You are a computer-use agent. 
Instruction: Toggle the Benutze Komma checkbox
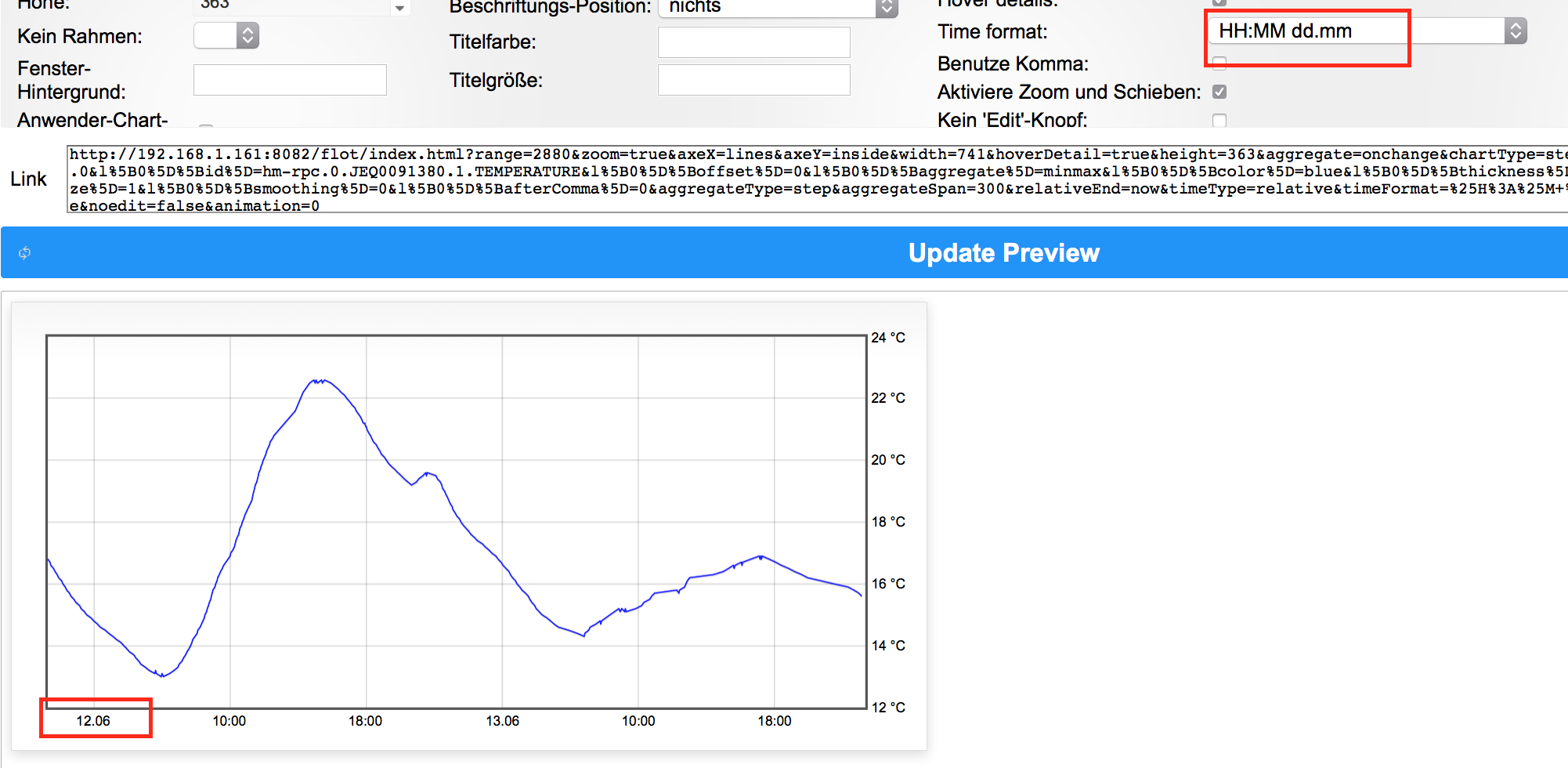coord(1219,63)
